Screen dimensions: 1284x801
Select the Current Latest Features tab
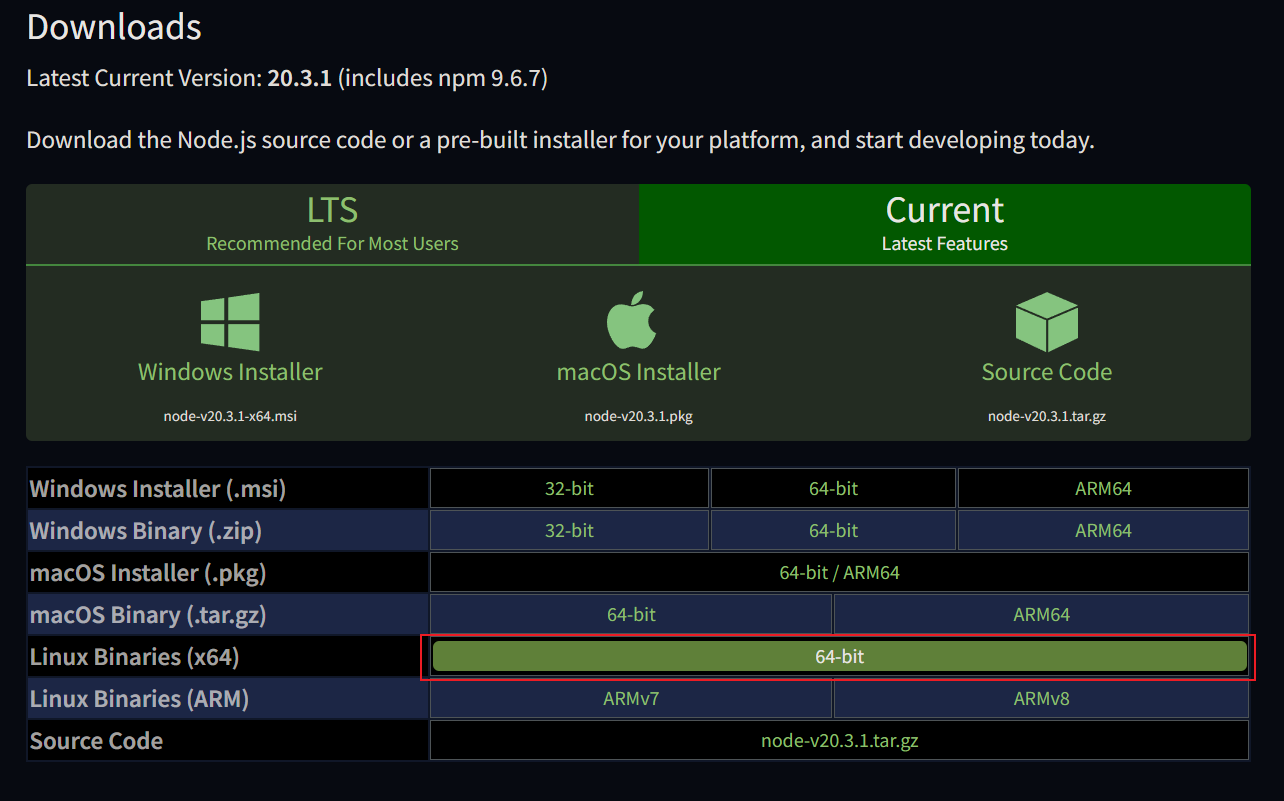[944, 224]
